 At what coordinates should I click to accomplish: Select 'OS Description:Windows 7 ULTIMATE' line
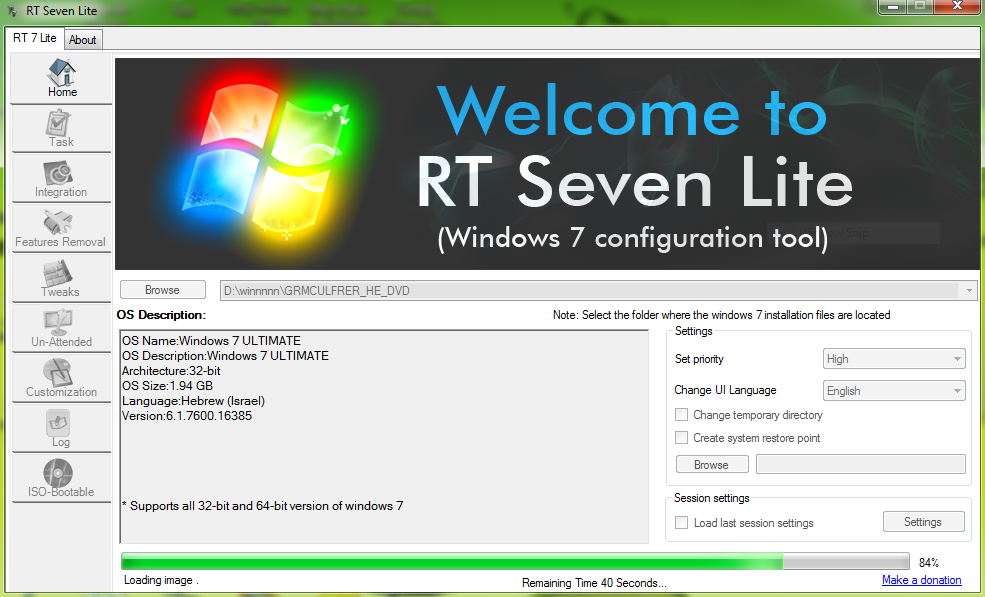point(226,356)
